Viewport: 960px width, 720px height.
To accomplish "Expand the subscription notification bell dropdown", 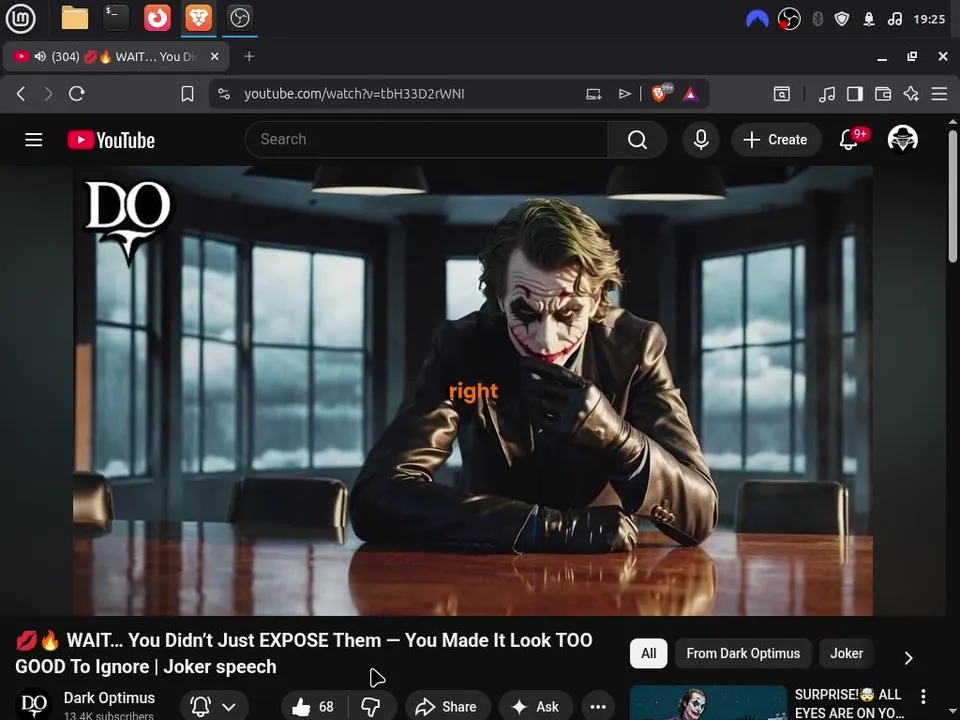I will click(x=214, y=707).
